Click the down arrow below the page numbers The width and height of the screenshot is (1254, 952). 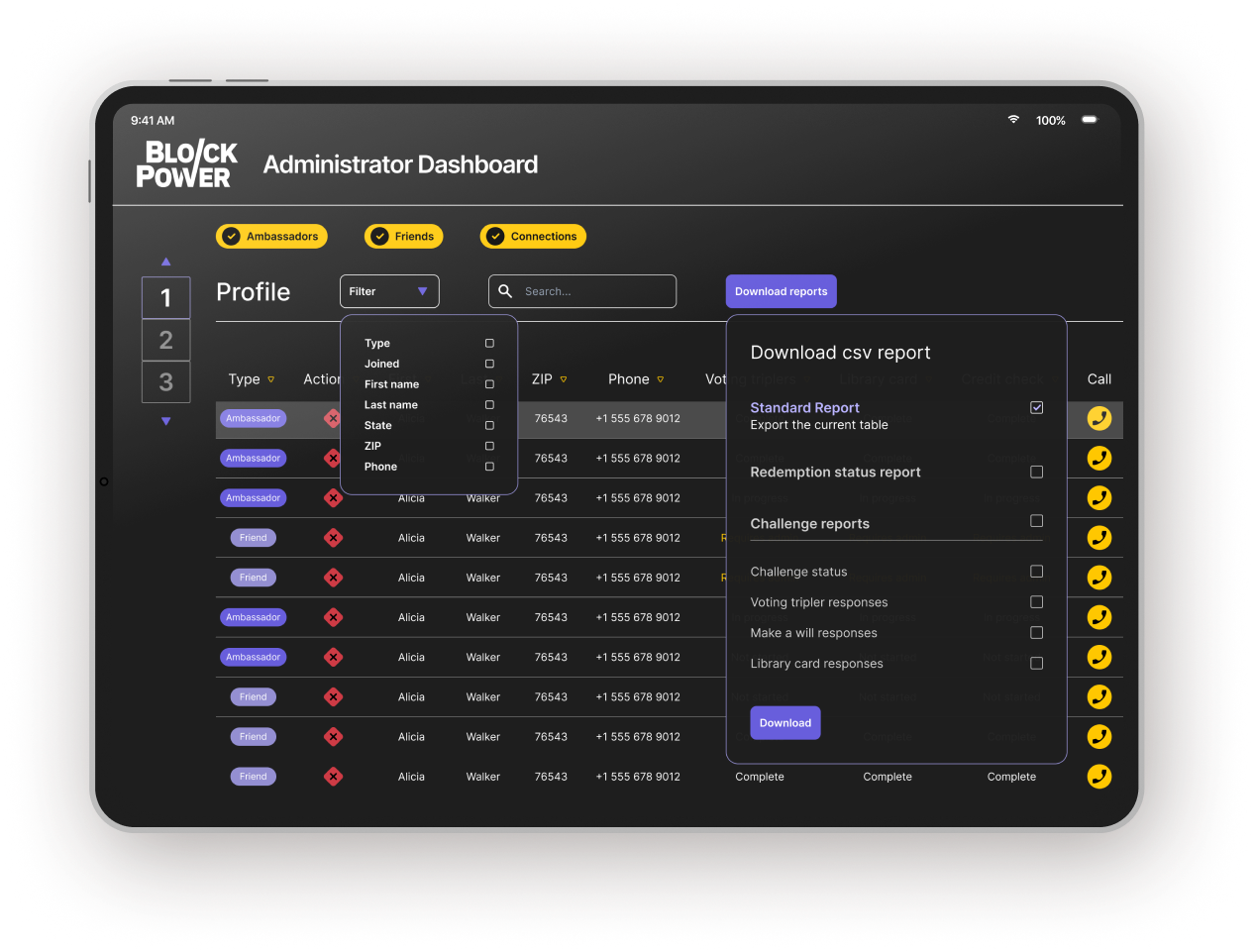[166, 421]
